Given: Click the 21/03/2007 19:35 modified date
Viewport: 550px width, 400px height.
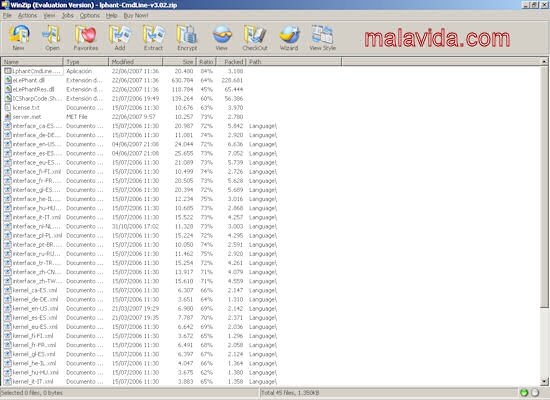Looking at the screenshot, I should 135,318.
